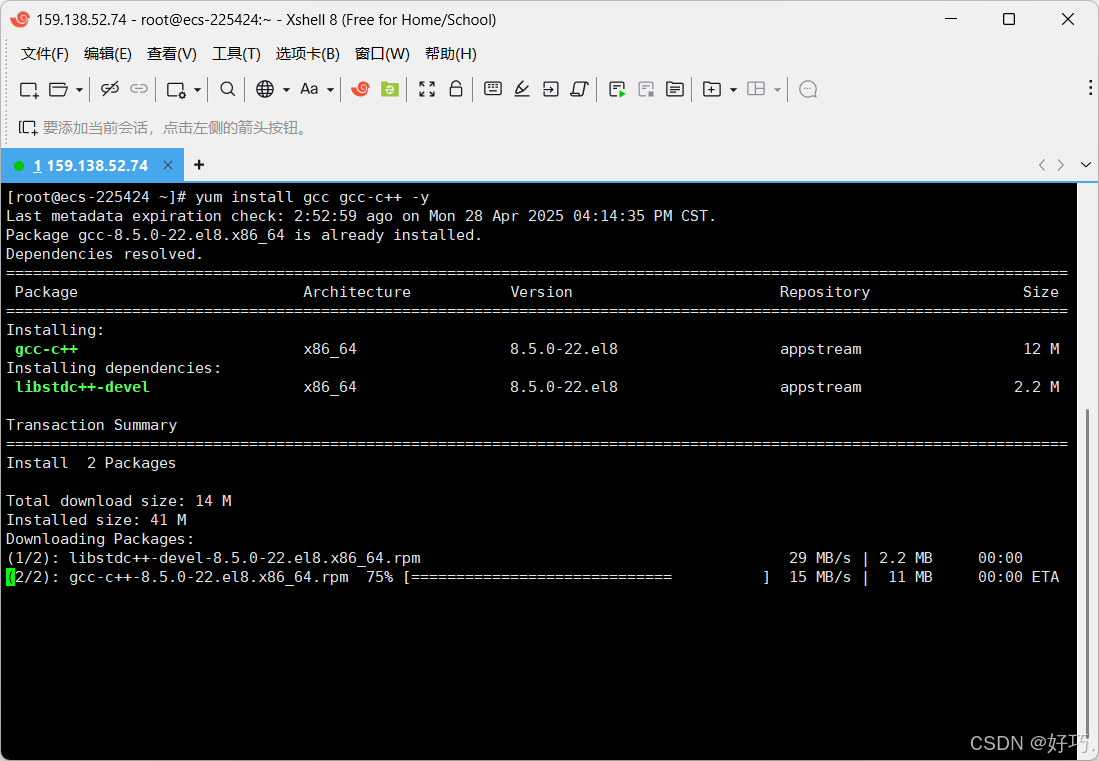Open the log viewer document icon
The image size is (1099, 761).
675,89
